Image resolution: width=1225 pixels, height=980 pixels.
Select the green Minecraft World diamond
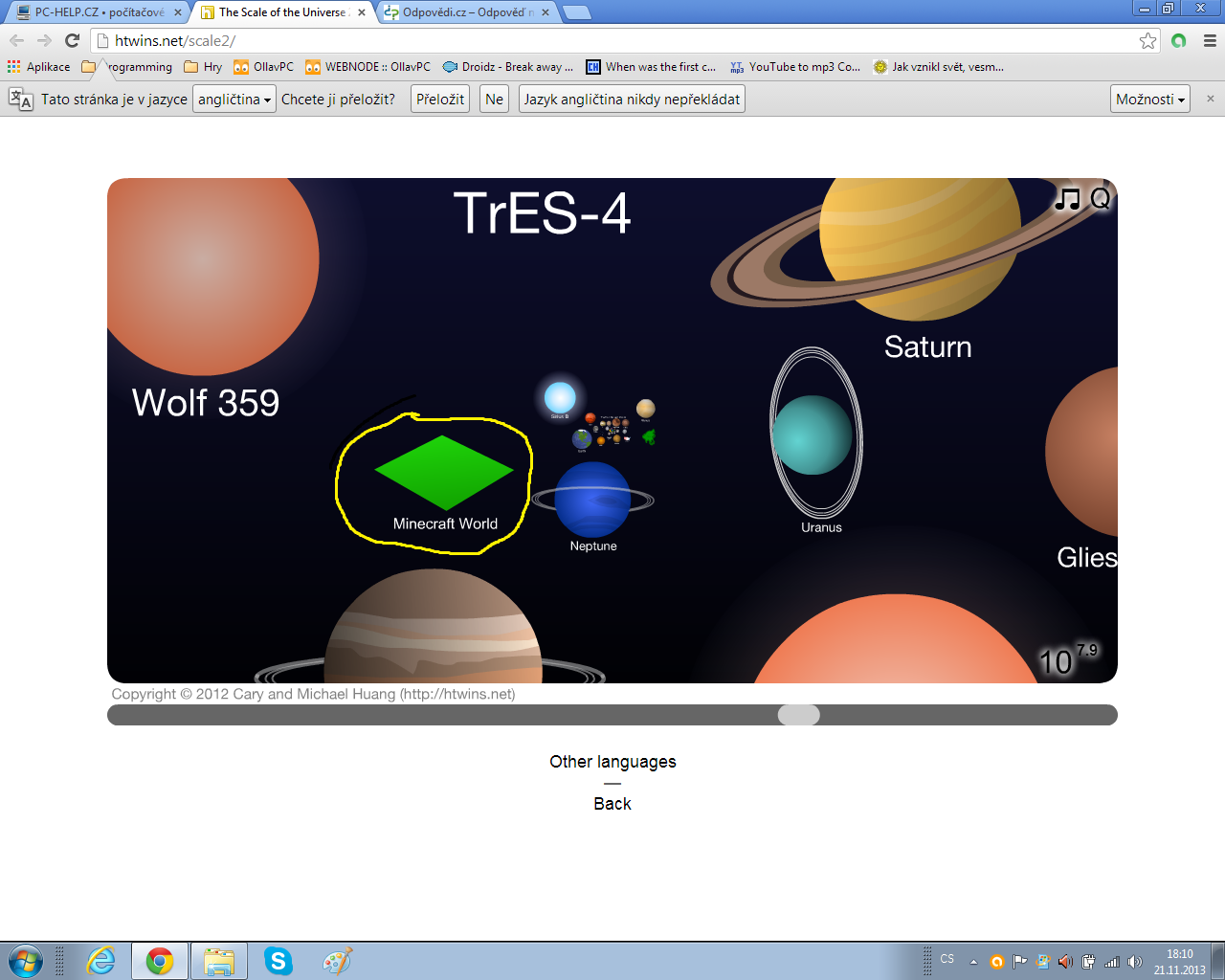click(x=444, y=473)
